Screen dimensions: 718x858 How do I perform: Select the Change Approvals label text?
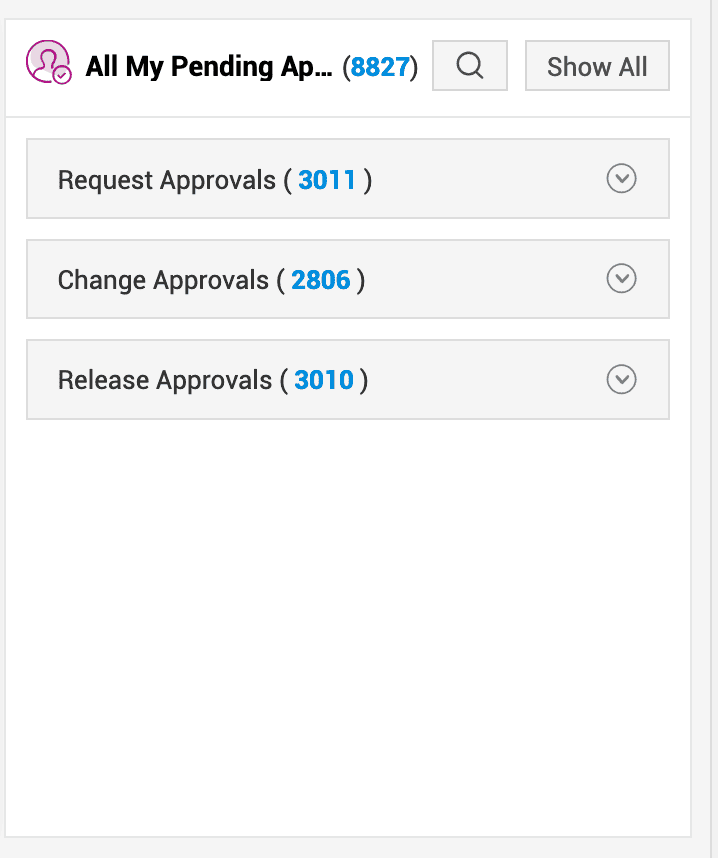click(x=163, y=280)
